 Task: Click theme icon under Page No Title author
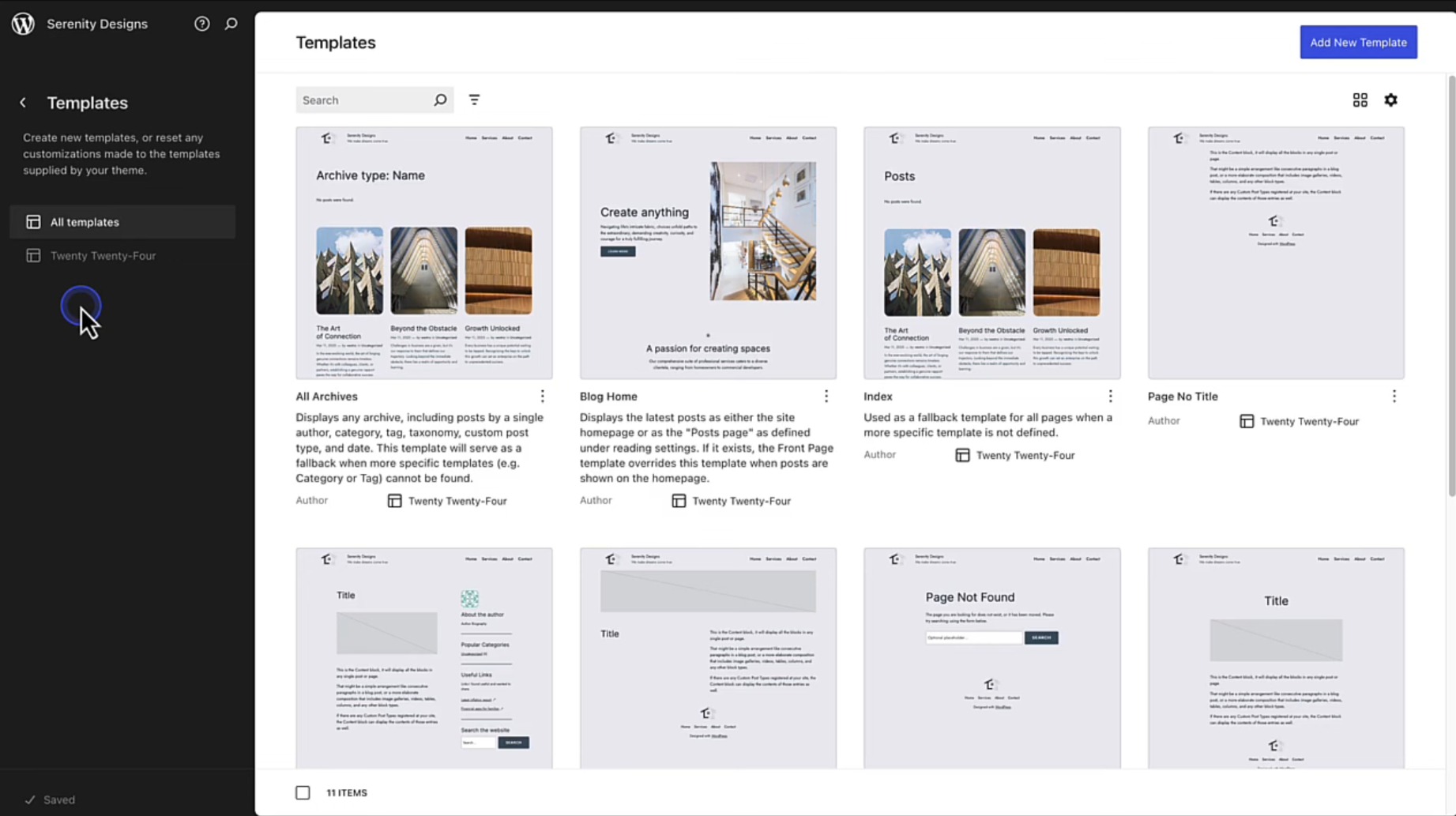(x=1247, y=421)
